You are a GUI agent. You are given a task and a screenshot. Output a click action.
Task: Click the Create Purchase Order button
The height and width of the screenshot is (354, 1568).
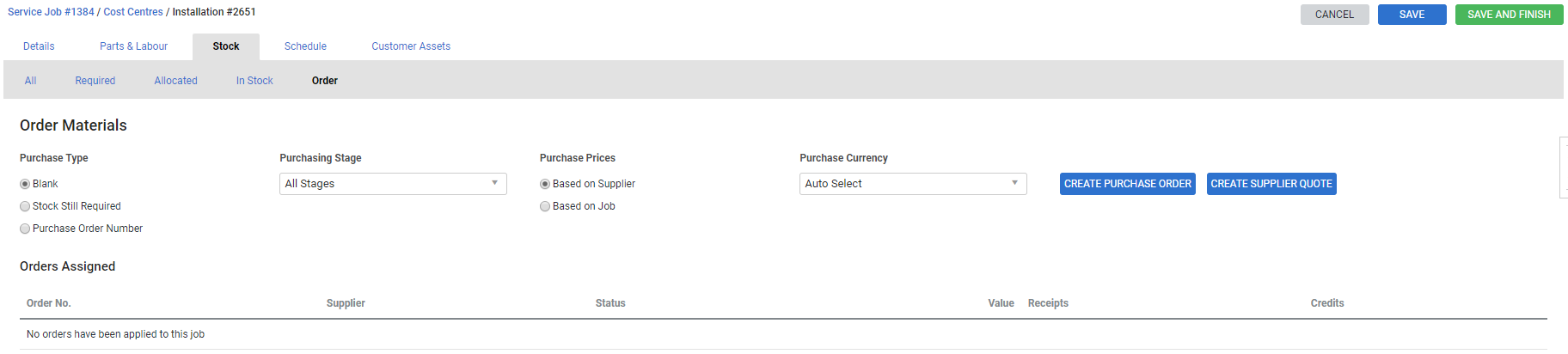tap(1128, 184)
